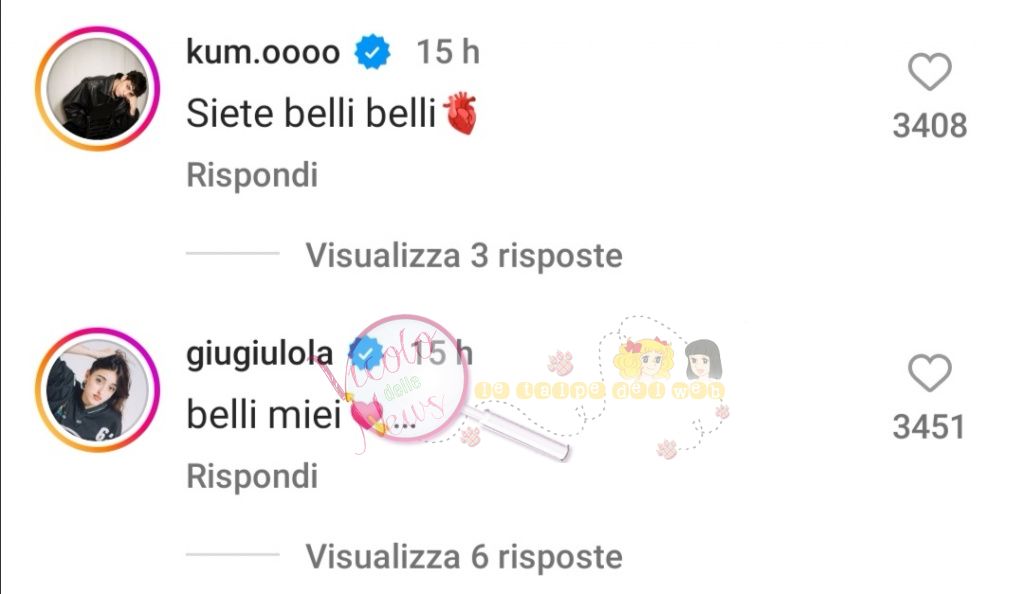This screenshot has height=594, width=1024.
Task: Expand 'Visualizza 3 risposte' replies
Action: 464,255
